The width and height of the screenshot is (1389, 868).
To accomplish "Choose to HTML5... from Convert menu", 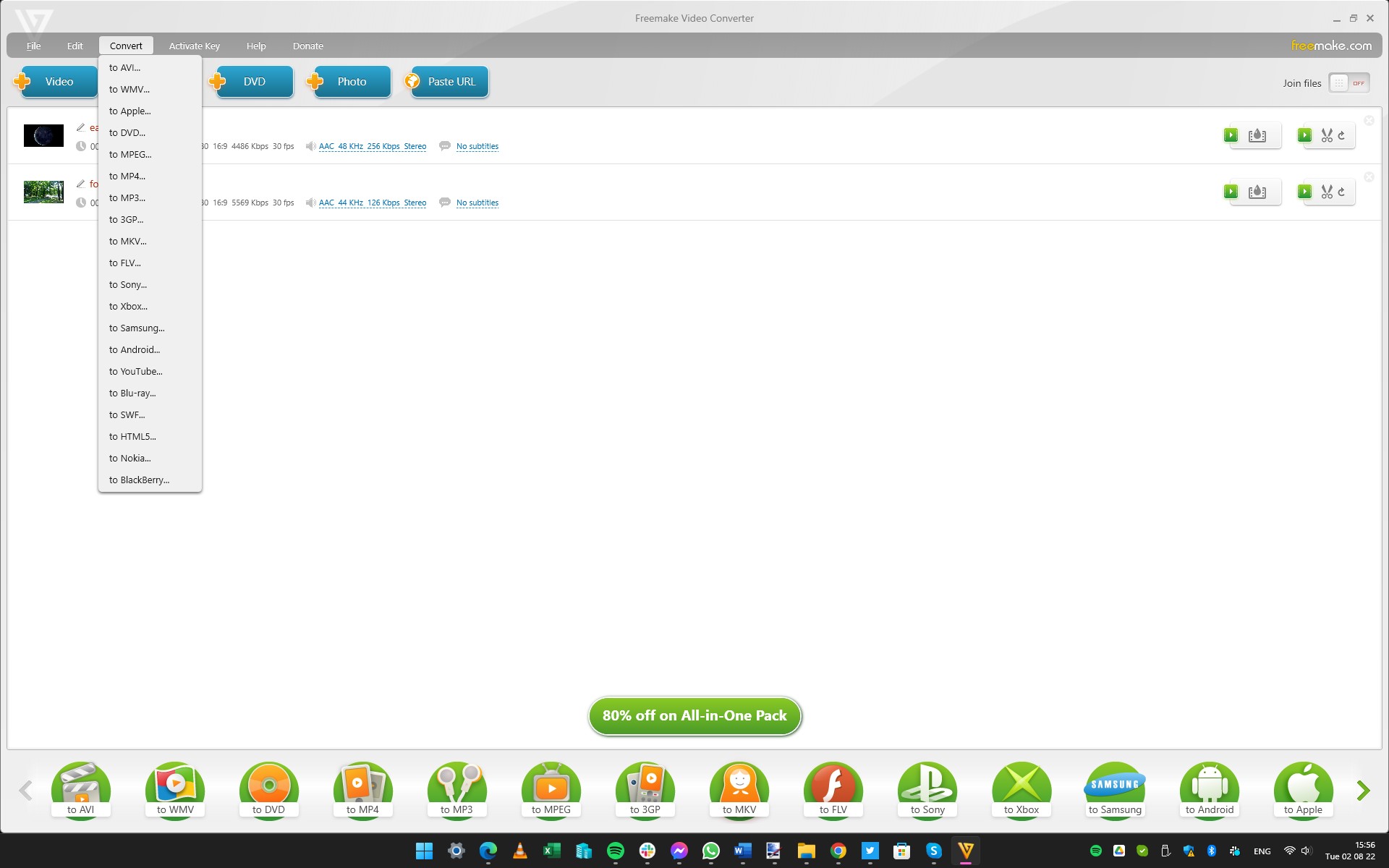I will tap(150, 437).
